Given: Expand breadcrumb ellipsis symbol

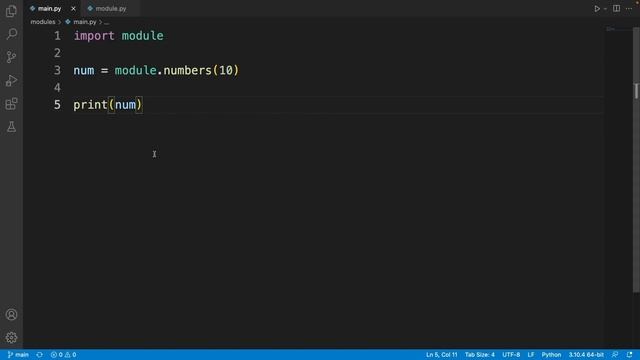Looking at the screenshot, I should click(107, 22).
